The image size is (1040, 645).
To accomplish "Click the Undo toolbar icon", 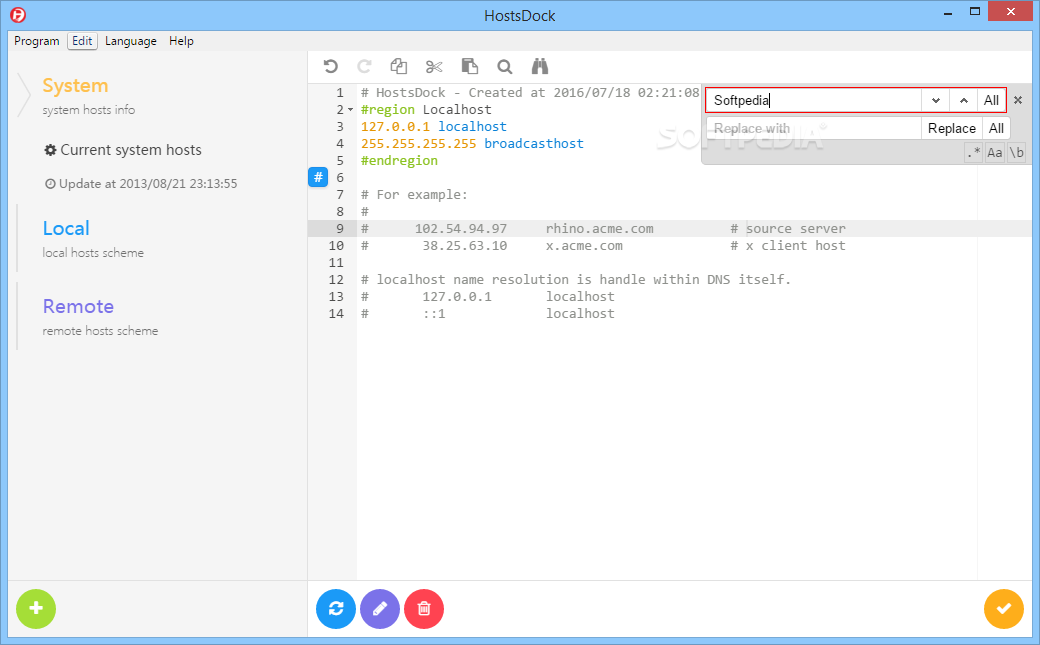I will (x=330, y=66).
